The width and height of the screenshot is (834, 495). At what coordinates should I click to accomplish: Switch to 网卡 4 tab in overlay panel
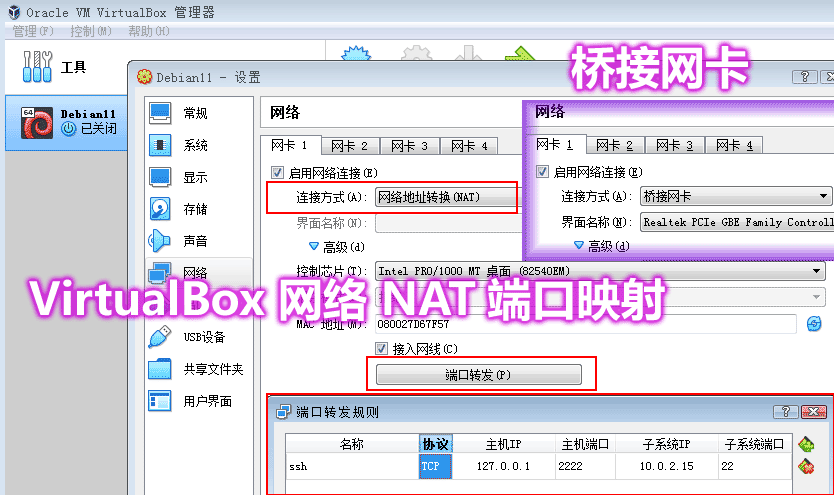[734, 145]
